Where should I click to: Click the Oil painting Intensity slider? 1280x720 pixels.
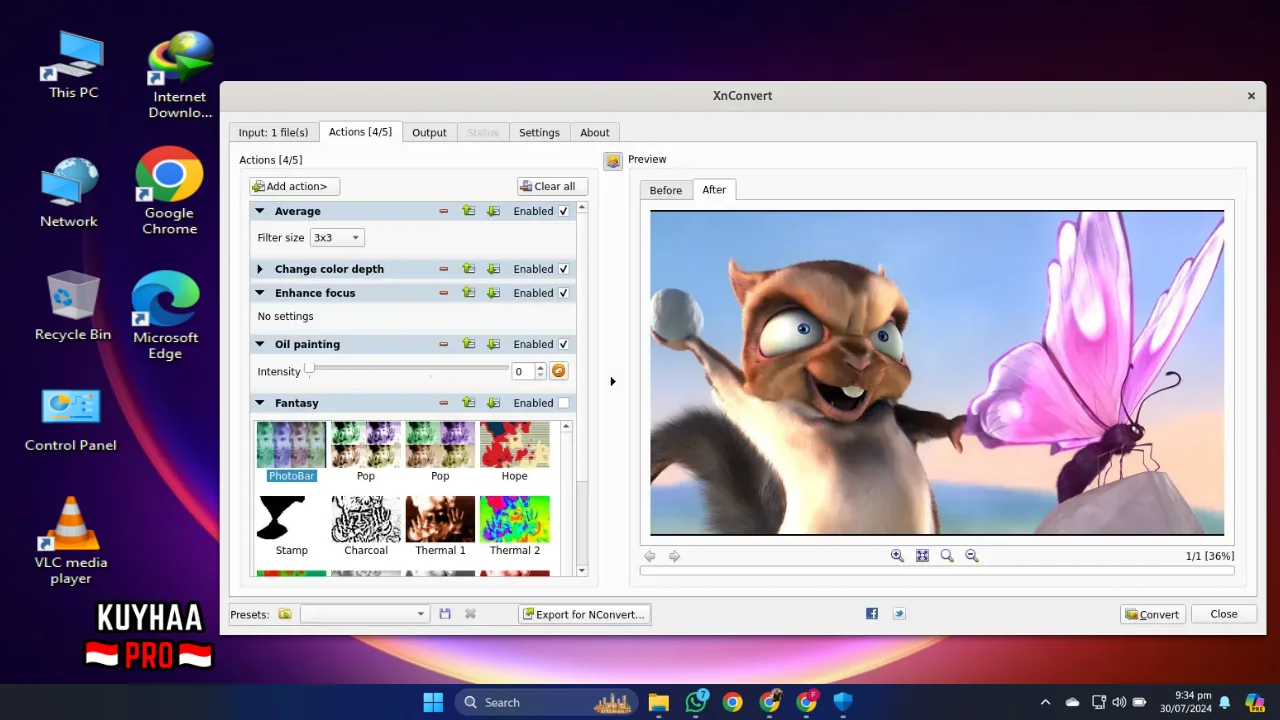click(408, 370)
